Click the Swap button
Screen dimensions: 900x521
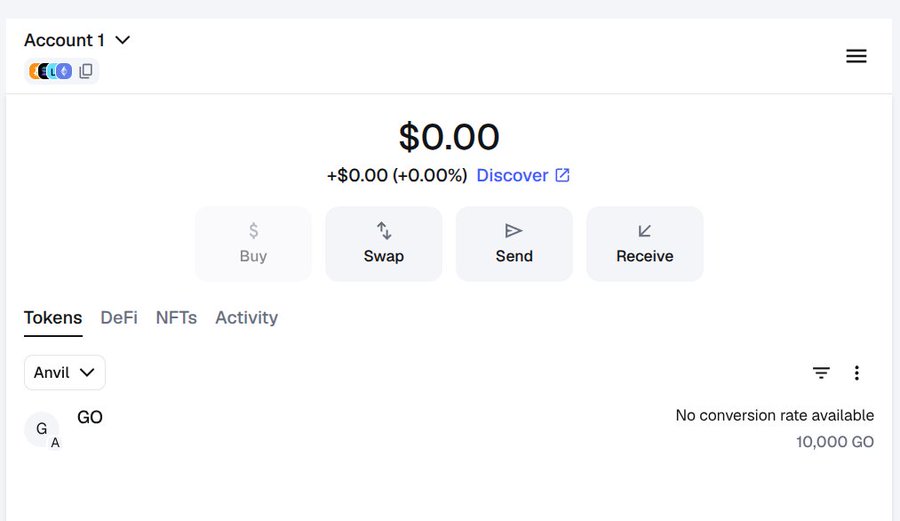[383, 244]
